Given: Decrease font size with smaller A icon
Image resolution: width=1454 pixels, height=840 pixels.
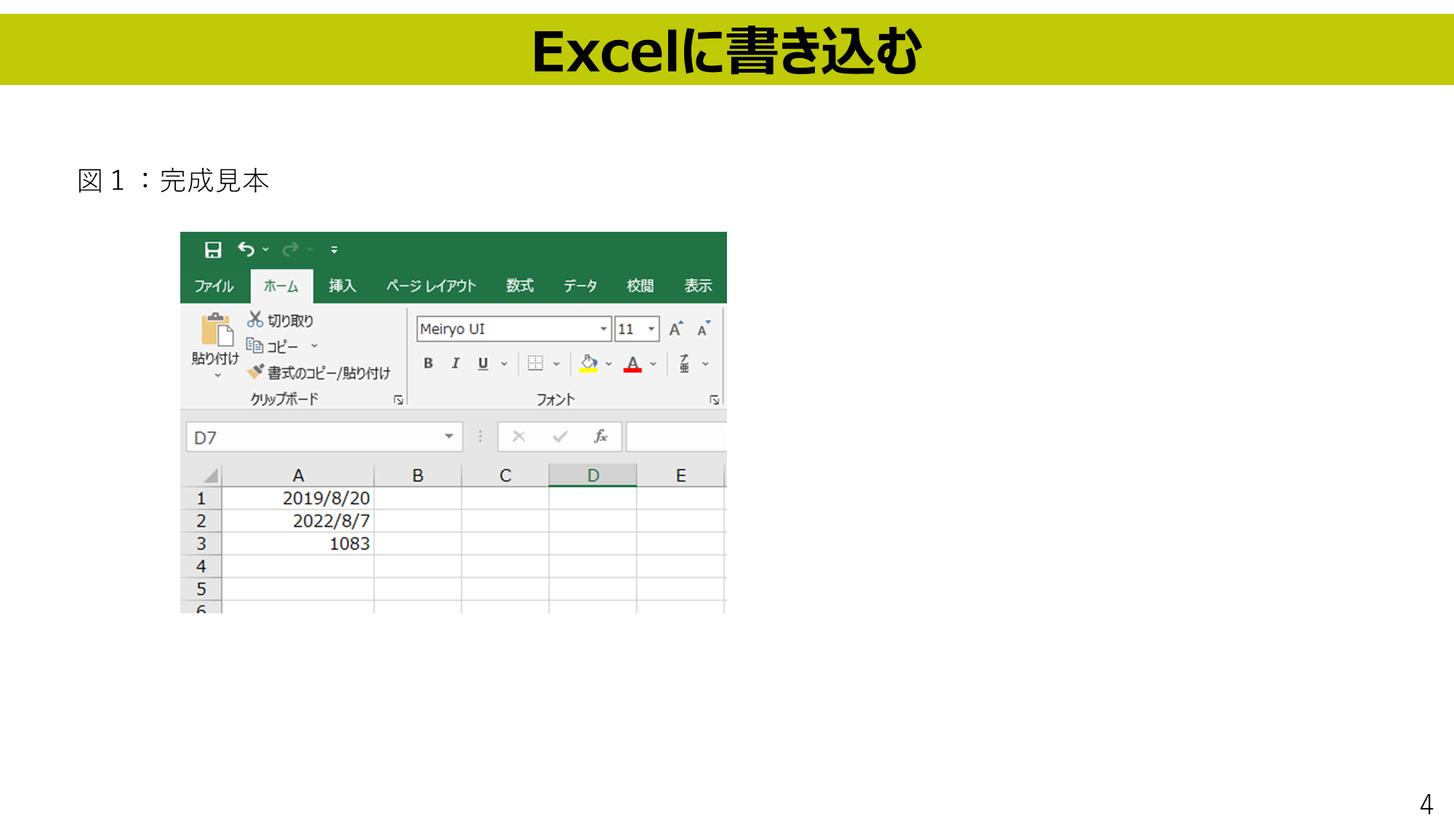Looking at the screenshot, I should [x=703, y=329].
